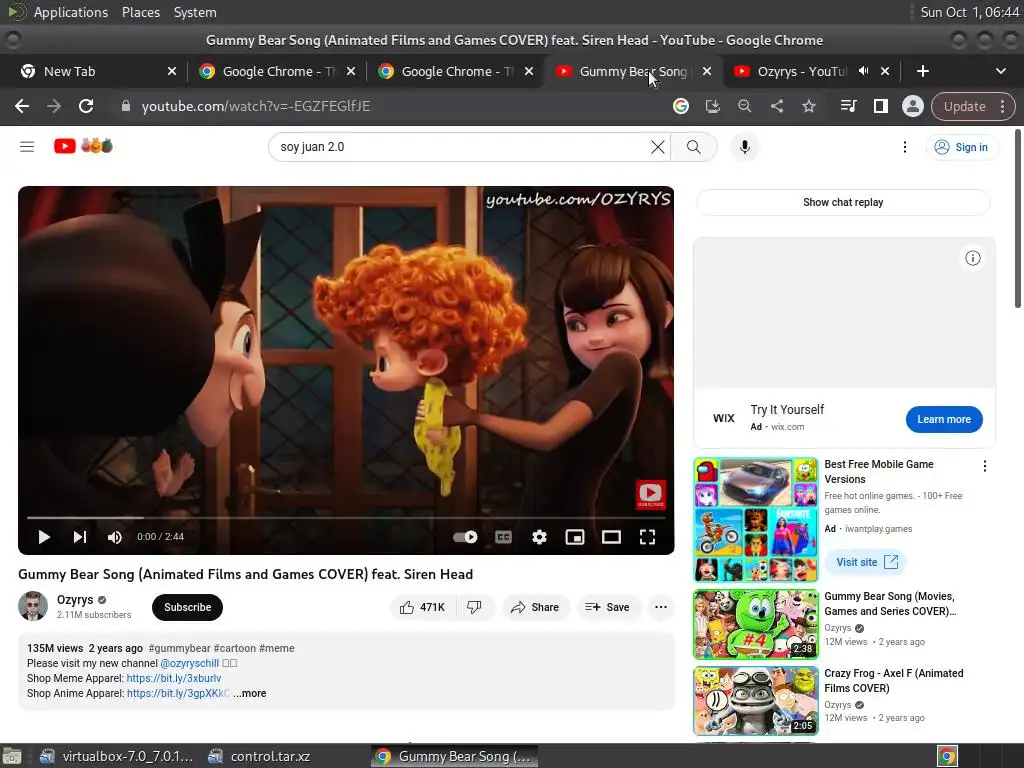Clear the search box text
Image resolution: width=1024 pixels, height=768 pixels.
[658, 147]
